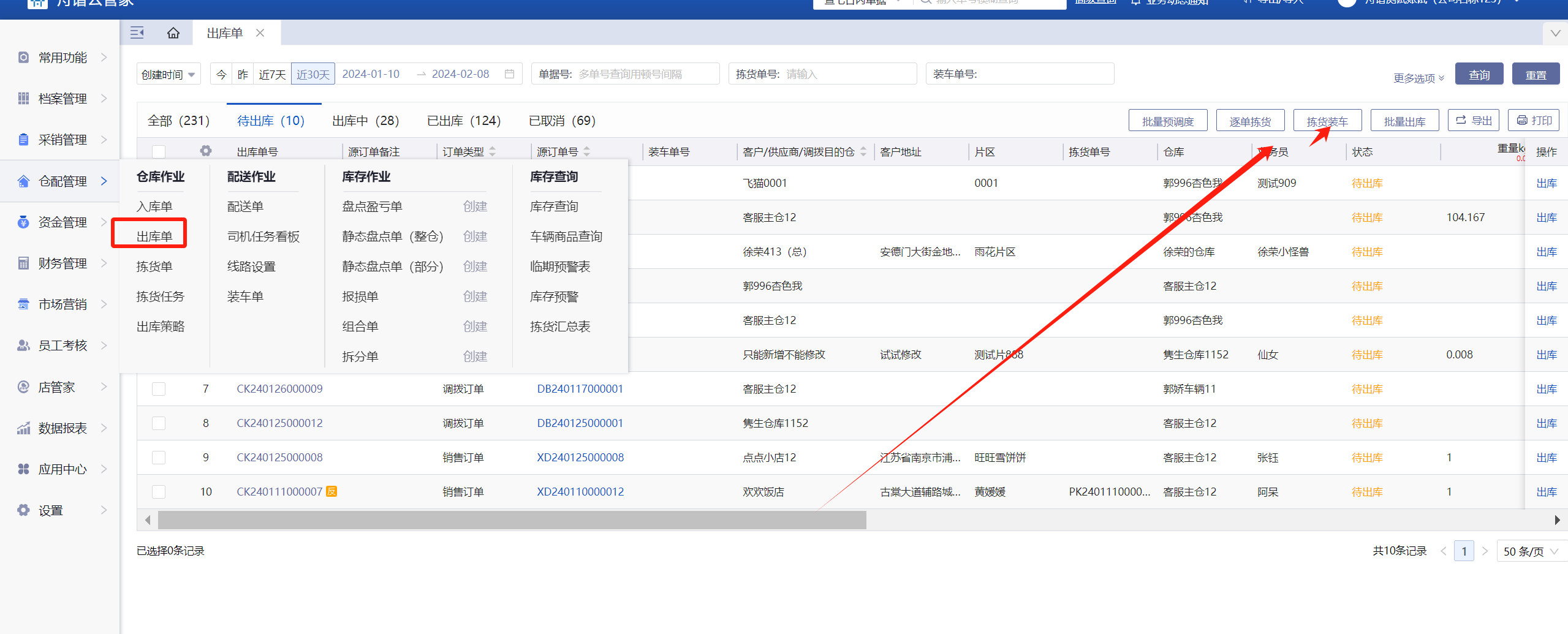Viewport: 1568px width, 634px height.
Task: Open source order link XD240125000008
Action: pos(580,458)
